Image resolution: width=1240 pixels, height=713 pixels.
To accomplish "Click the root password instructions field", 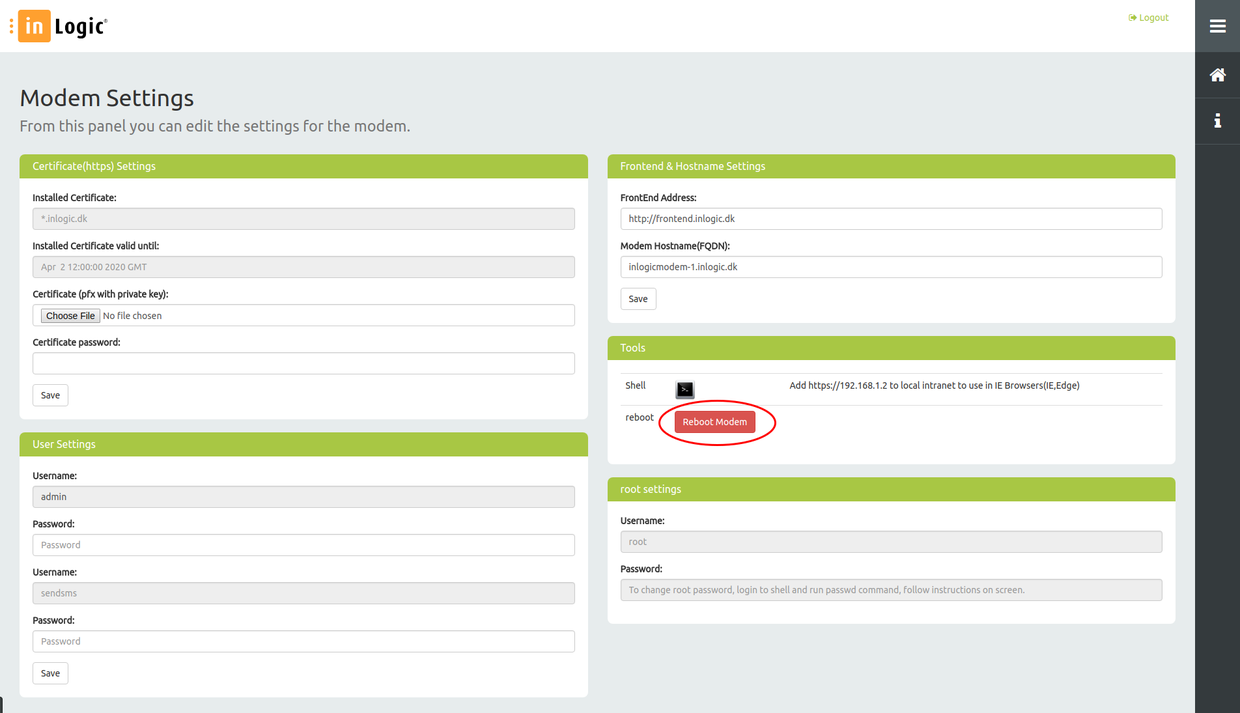I will click(890, 590).
